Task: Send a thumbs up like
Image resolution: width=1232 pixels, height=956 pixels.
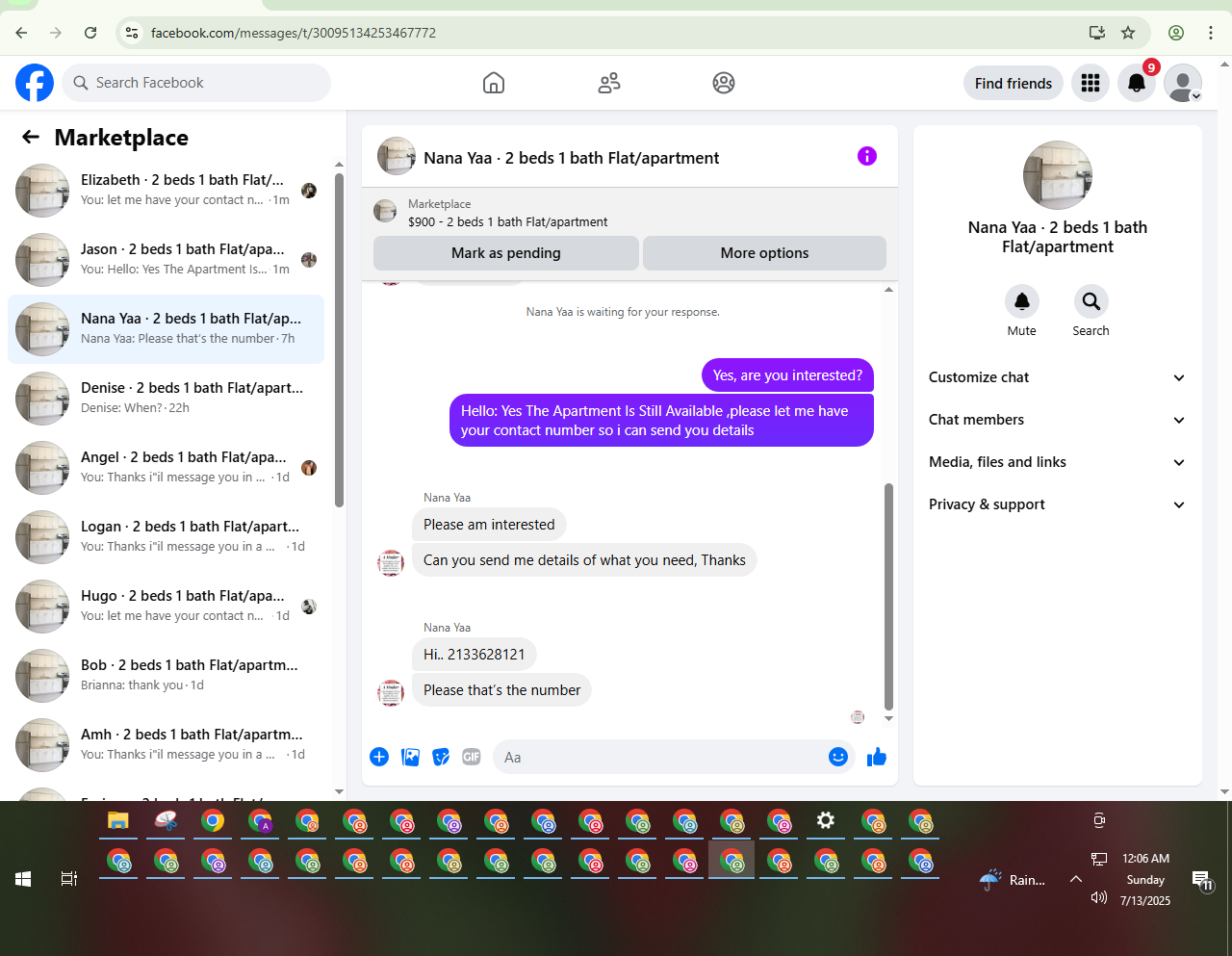Action: click(x=877, y=757)
